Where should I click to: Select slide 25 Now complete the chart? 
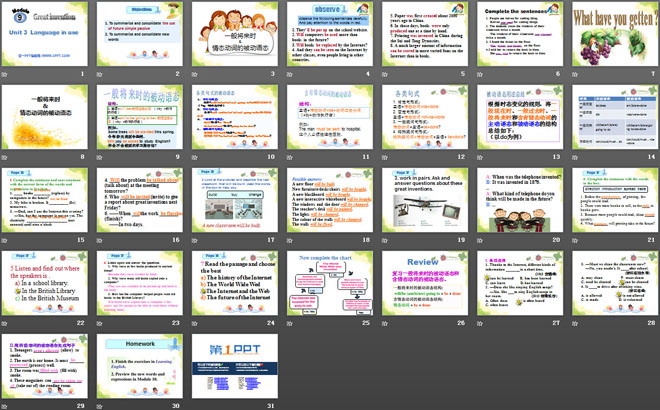[330, 283]
